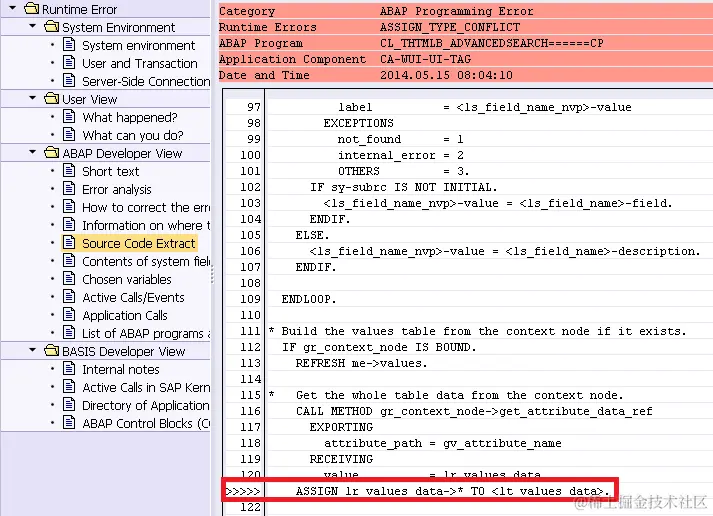Click the User View folder icon

51,98
